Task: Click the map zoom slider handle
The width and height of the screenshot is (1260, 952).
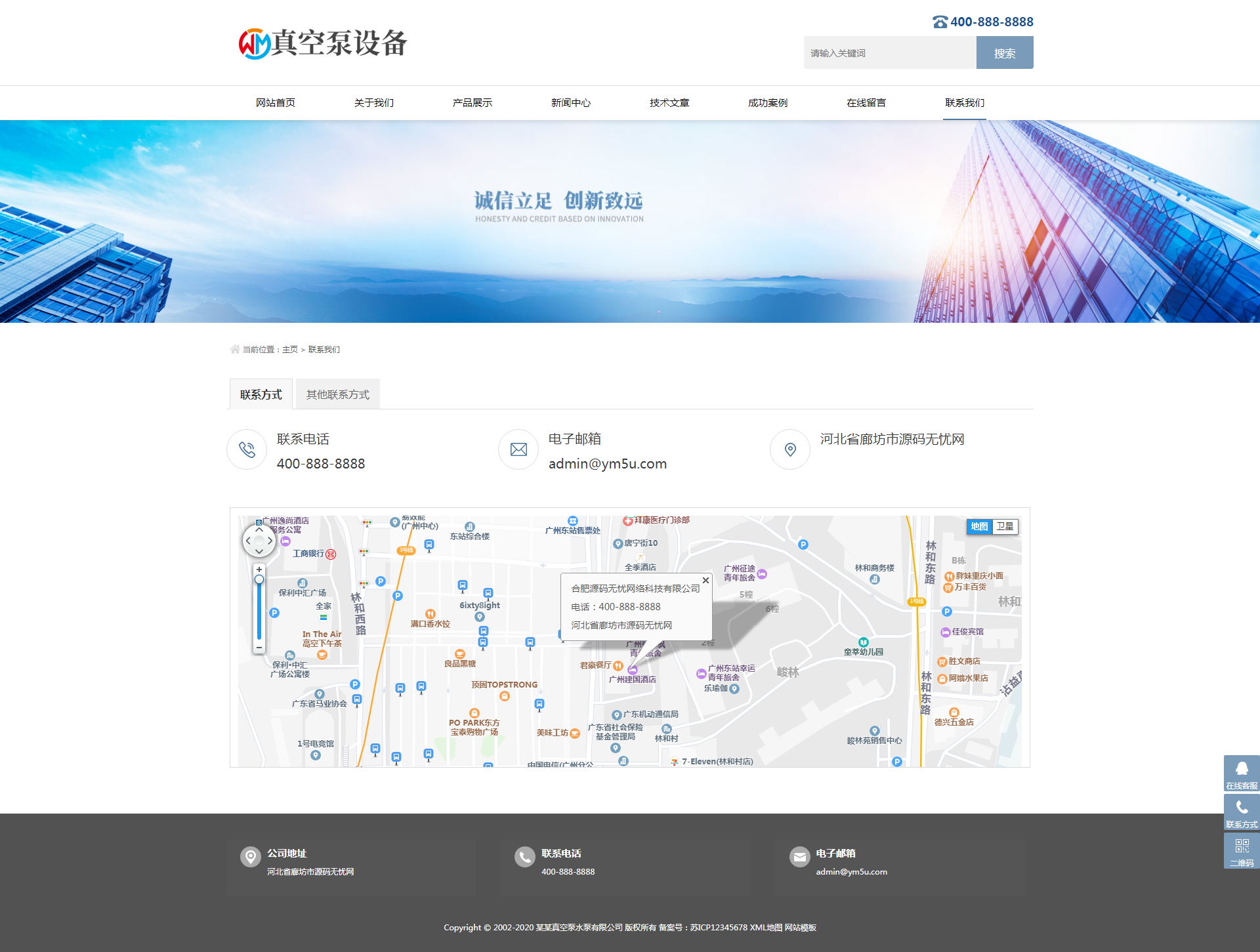Action: [259, 579]
